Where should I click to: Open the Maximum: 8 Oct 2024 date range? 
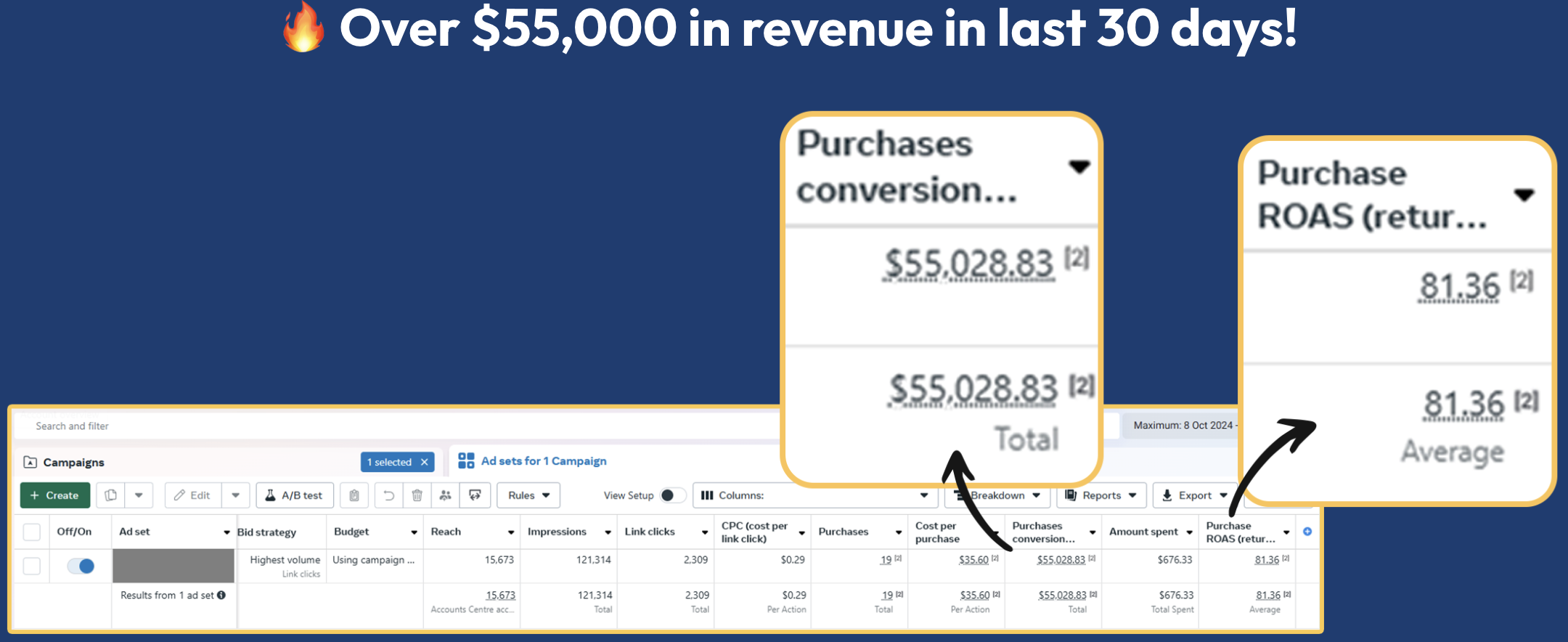pyautogui.click(x=1183, y=426)
